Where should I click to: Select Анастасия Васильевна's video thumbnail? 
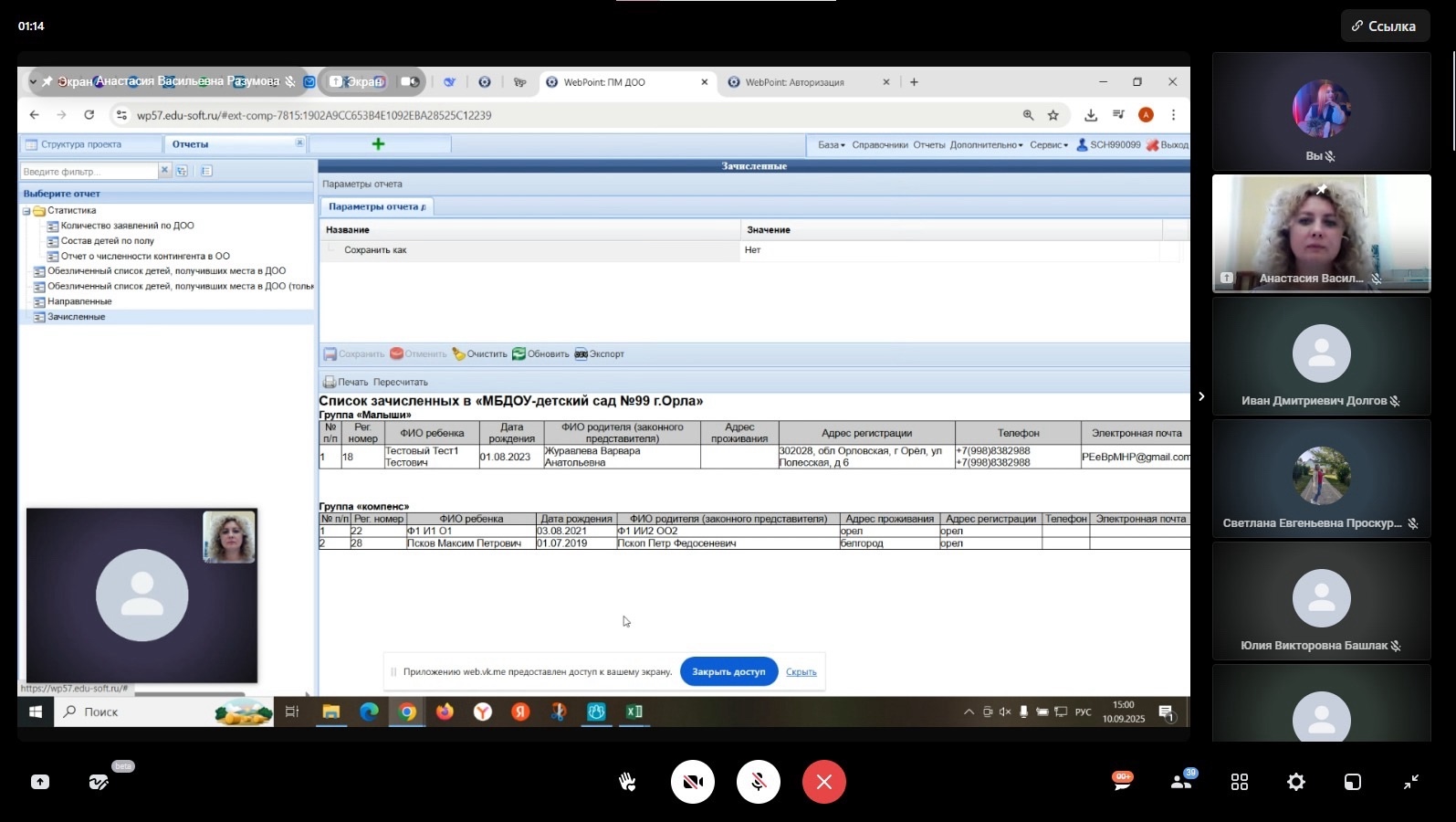[1321, 233]
